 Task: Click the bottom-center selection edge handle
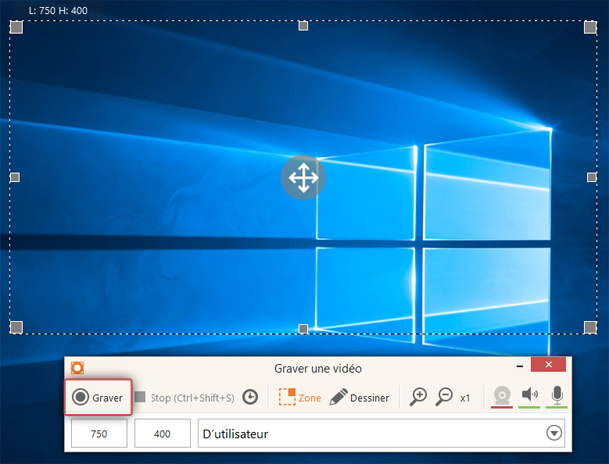coord(303,329)
